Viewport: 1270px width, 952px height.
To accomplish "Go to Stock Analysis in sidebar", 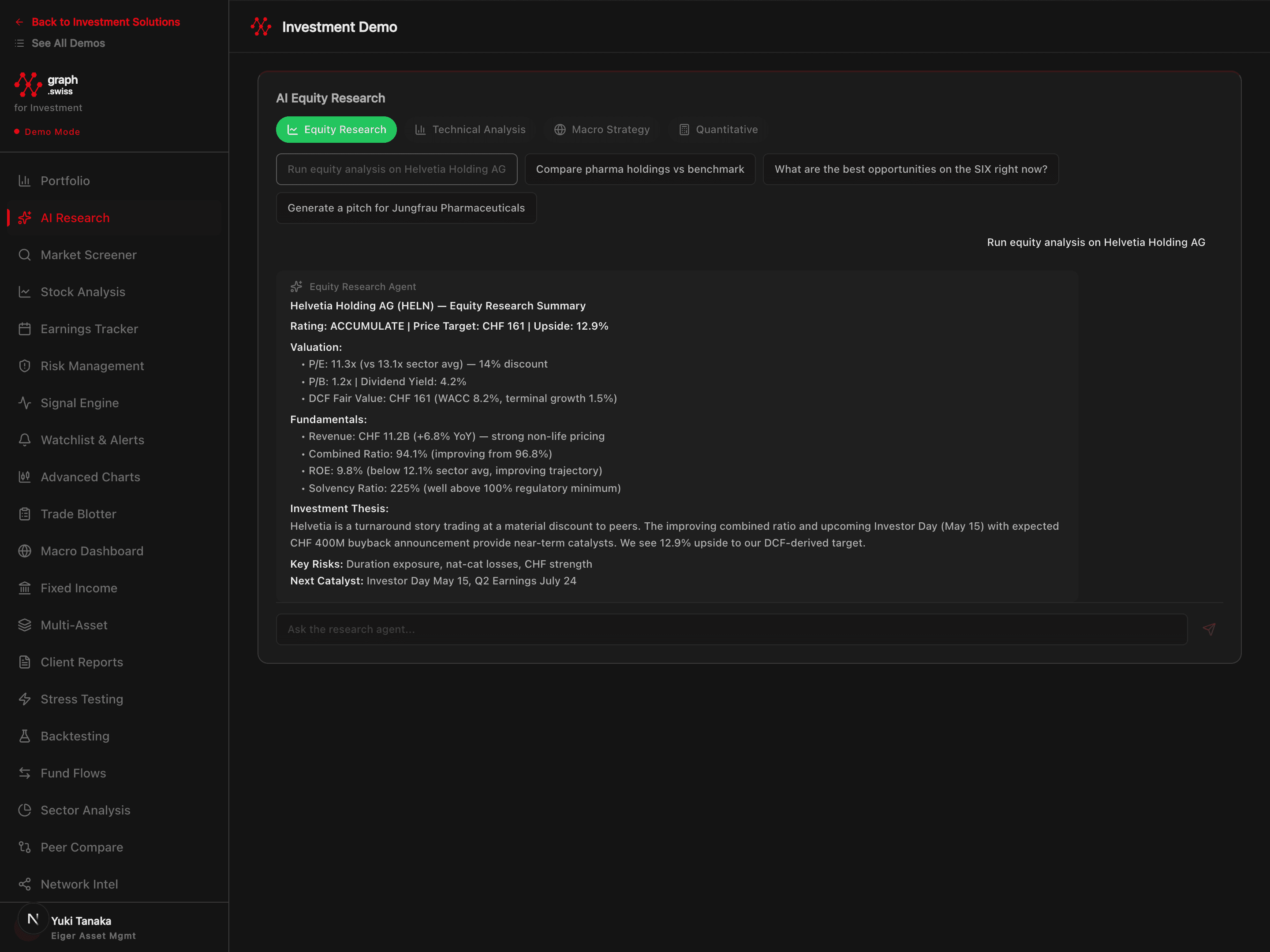I will coord(114,292).
